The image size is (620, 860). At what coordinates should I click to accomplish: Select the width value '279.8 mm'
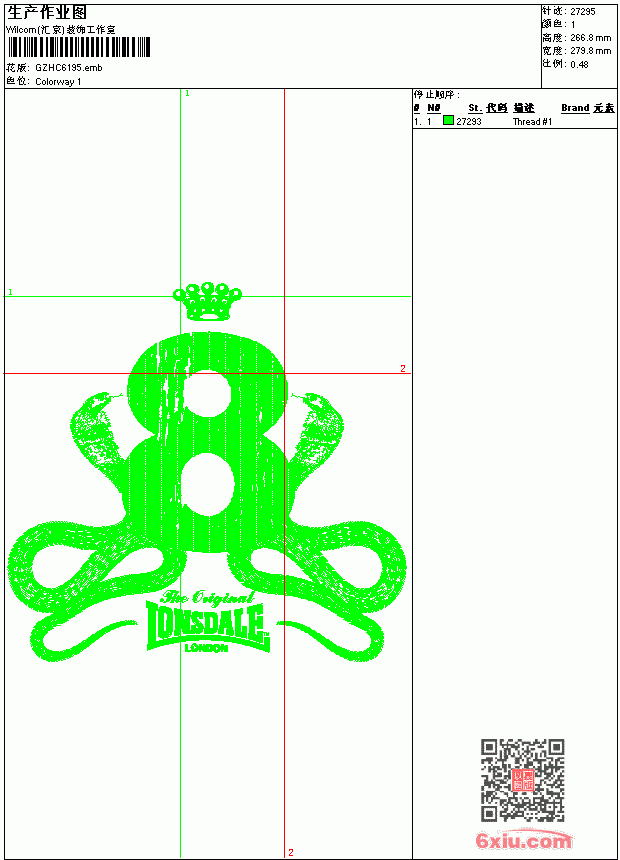[x=590, y=51]
